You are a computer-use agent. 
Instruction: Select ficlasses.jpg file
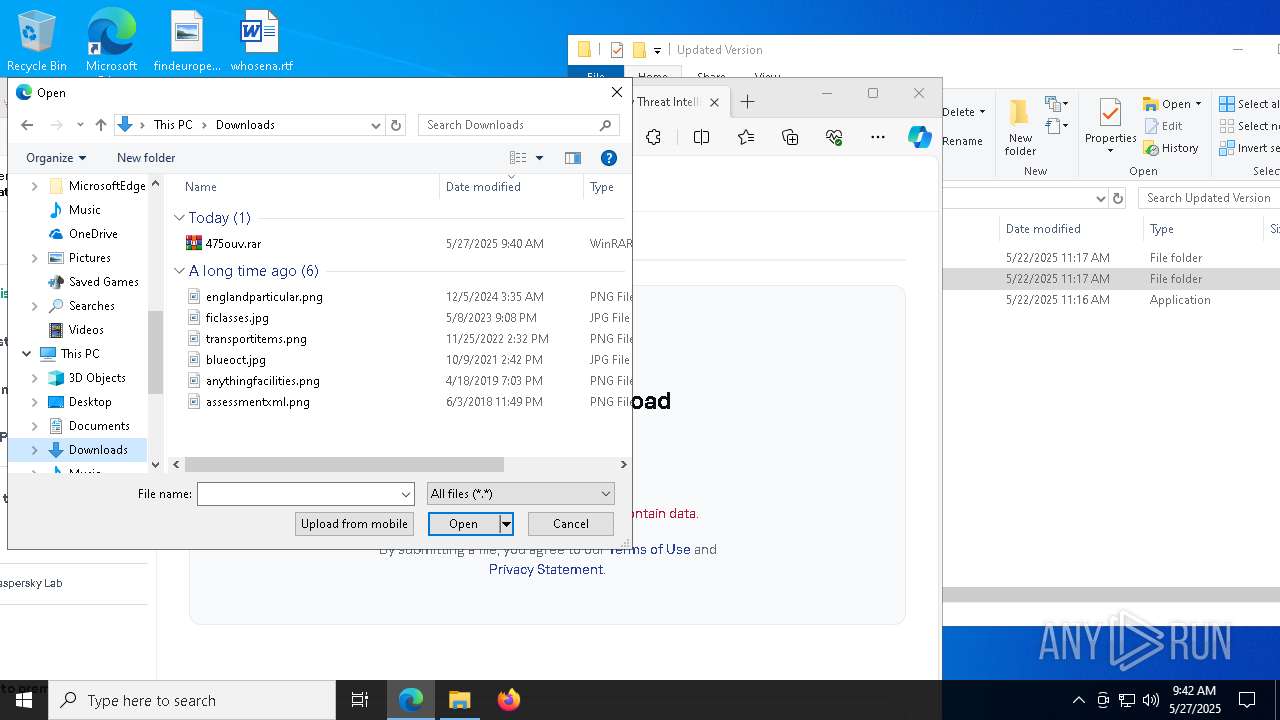pos(237,318)
